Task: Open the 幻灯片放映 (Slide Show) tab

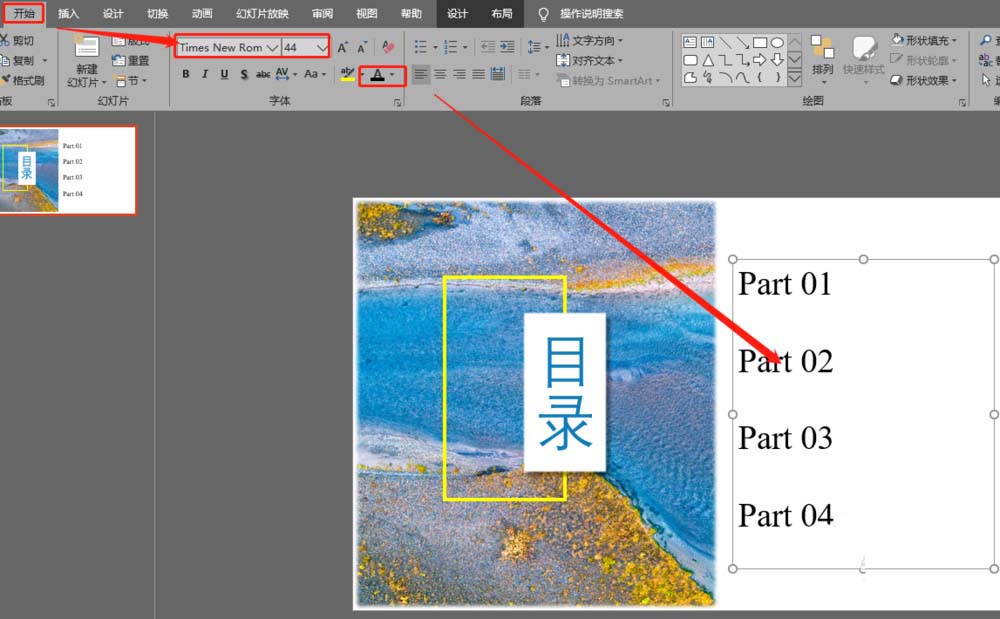Action: point(262,13)
